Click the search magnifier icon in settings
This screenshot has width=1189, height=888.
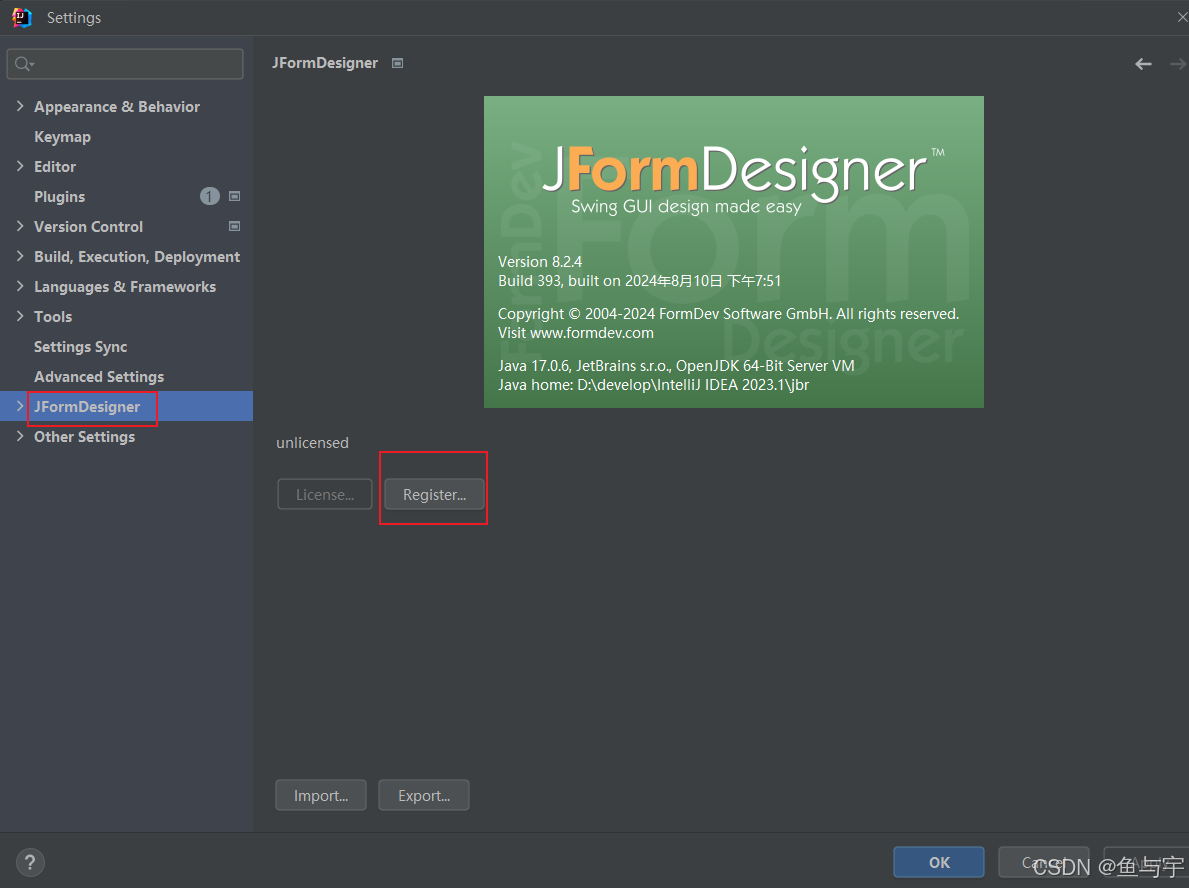coord(24,64)
